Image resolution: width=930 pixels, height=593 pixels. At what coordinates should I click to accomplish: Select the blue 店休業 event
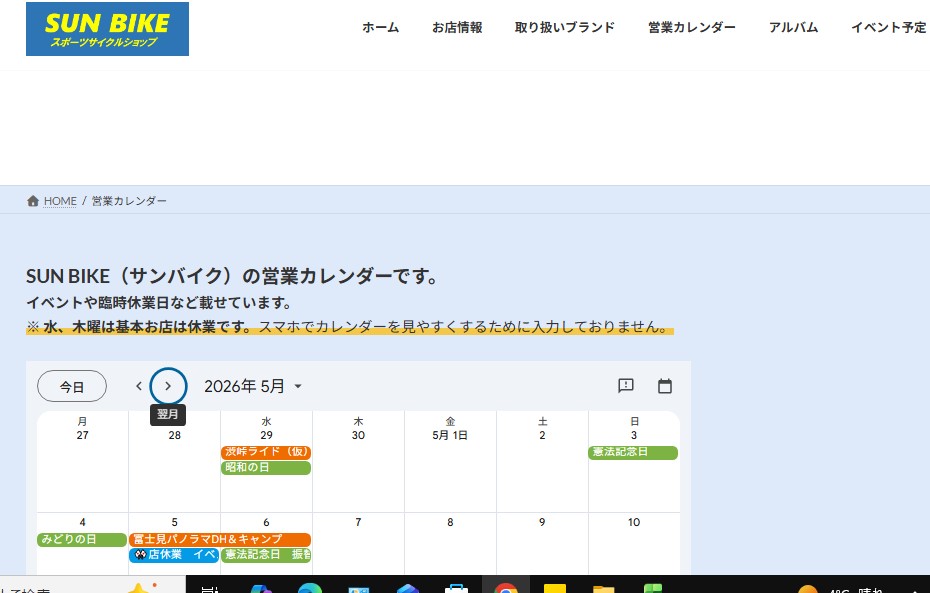point(173,555)
